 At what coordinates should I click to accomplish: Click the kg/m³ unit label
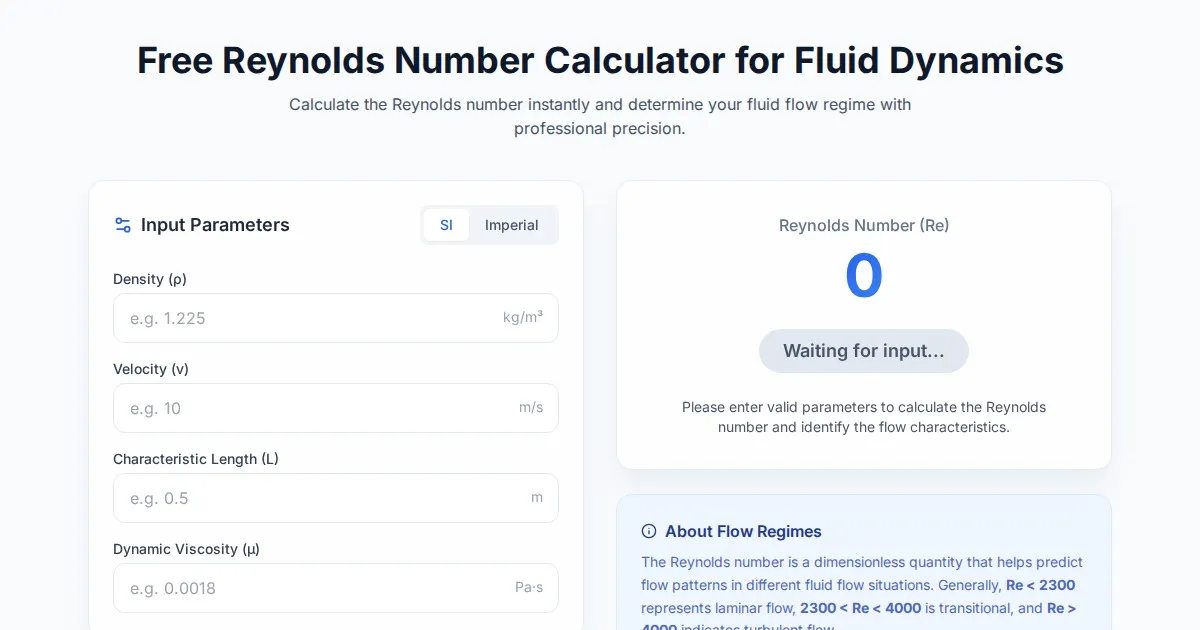click(523, 318)
